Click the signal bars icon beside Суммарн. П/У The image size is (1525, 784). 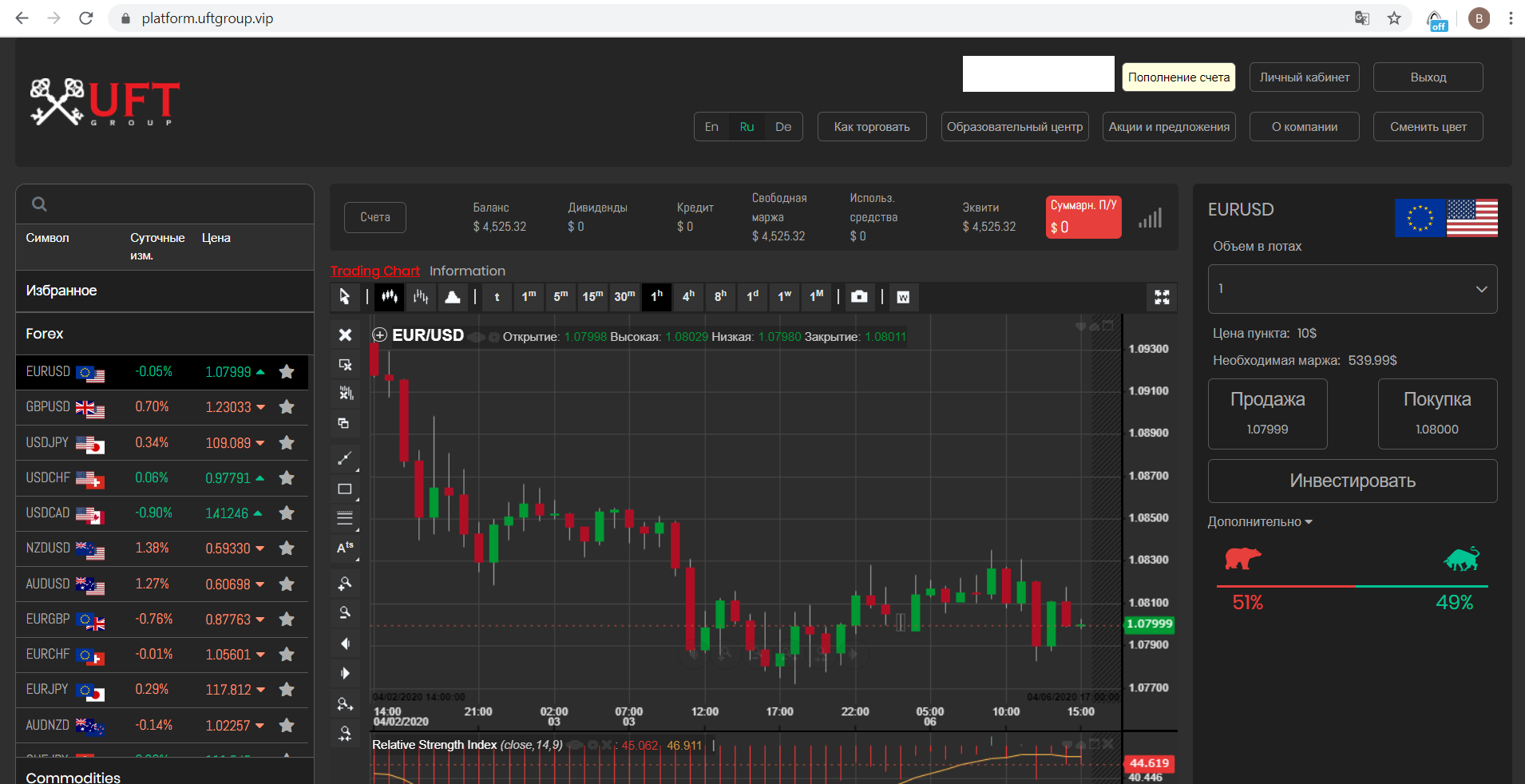pyautogui.click(x=1151, y=218)
